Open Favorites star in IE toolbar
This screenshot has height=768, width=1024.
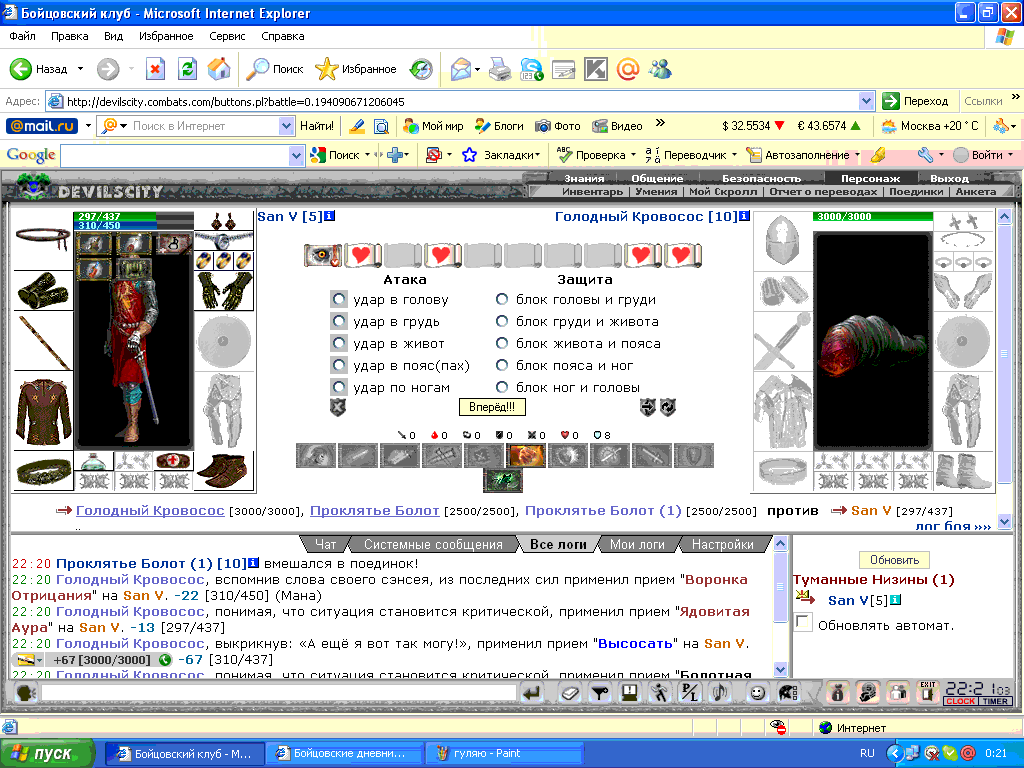click(326, 69)
